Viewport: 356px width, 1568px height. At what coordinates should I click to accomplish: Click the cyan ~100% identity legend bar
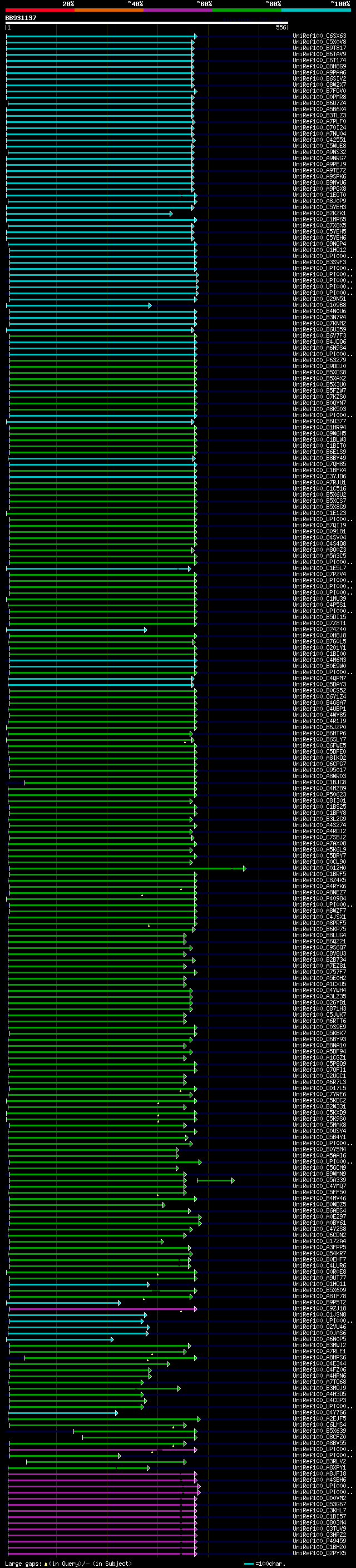[316, 10]
